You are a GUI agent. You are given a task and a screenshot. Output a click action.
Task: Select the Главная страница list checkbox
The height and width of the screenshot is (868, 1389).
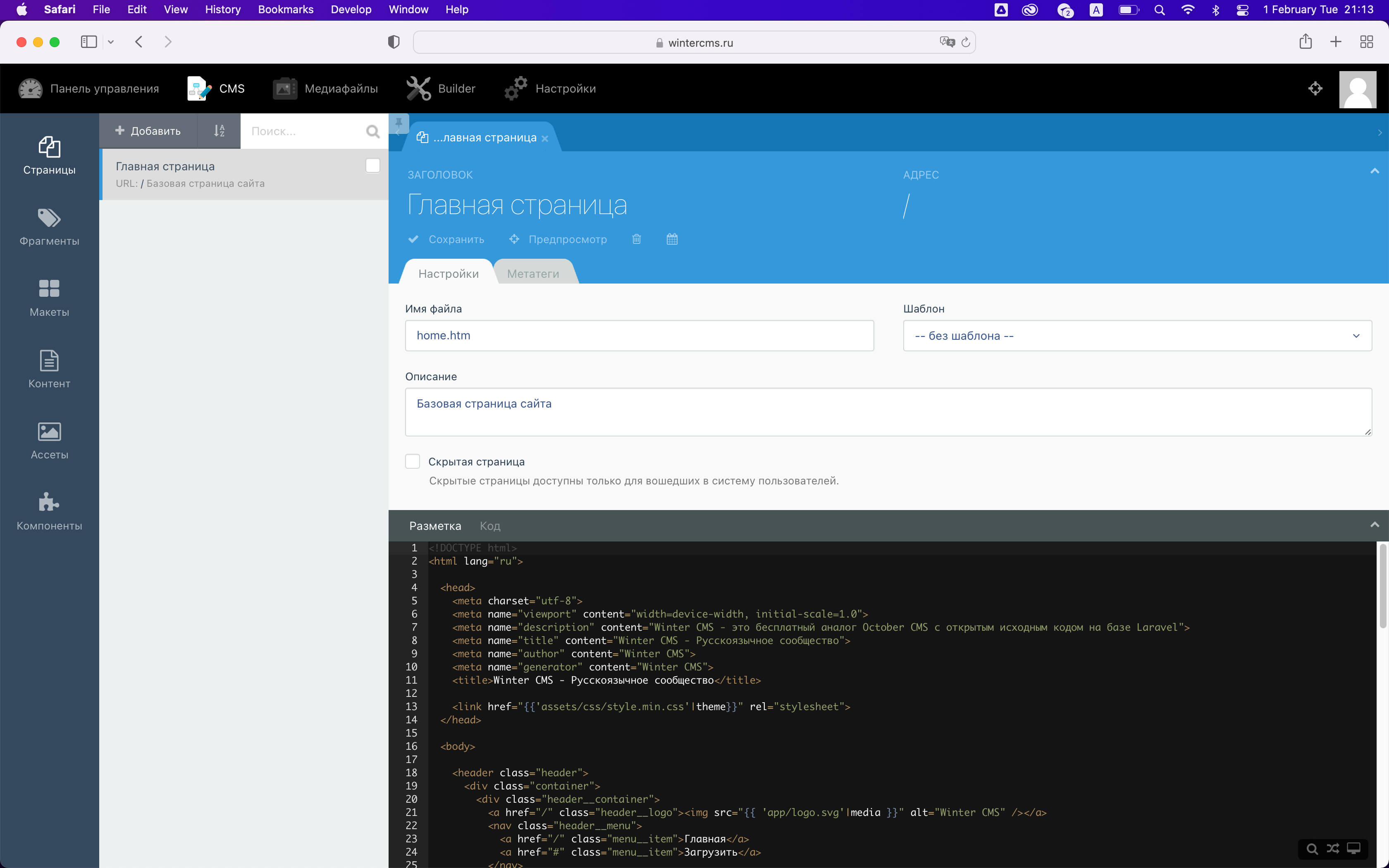[x=372, y=165]
